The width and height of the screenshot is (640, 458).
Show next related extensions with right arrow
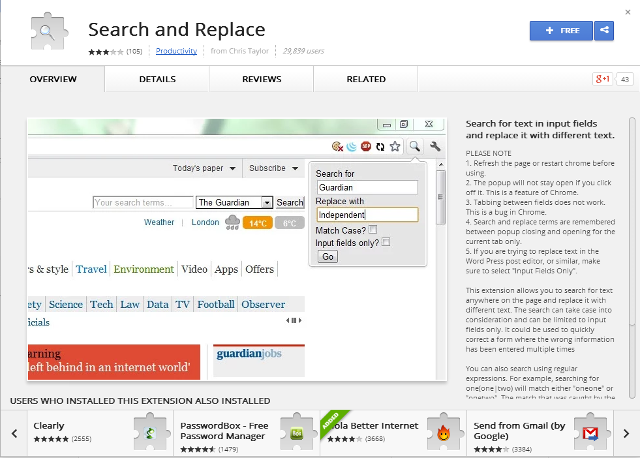(x=626, y=434)
